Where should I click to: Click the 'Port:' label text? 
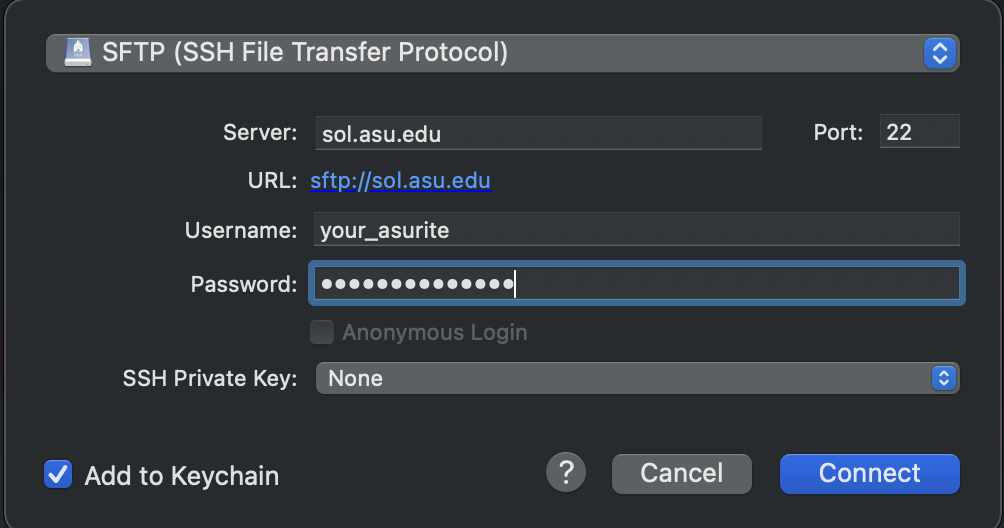[838, 132]
